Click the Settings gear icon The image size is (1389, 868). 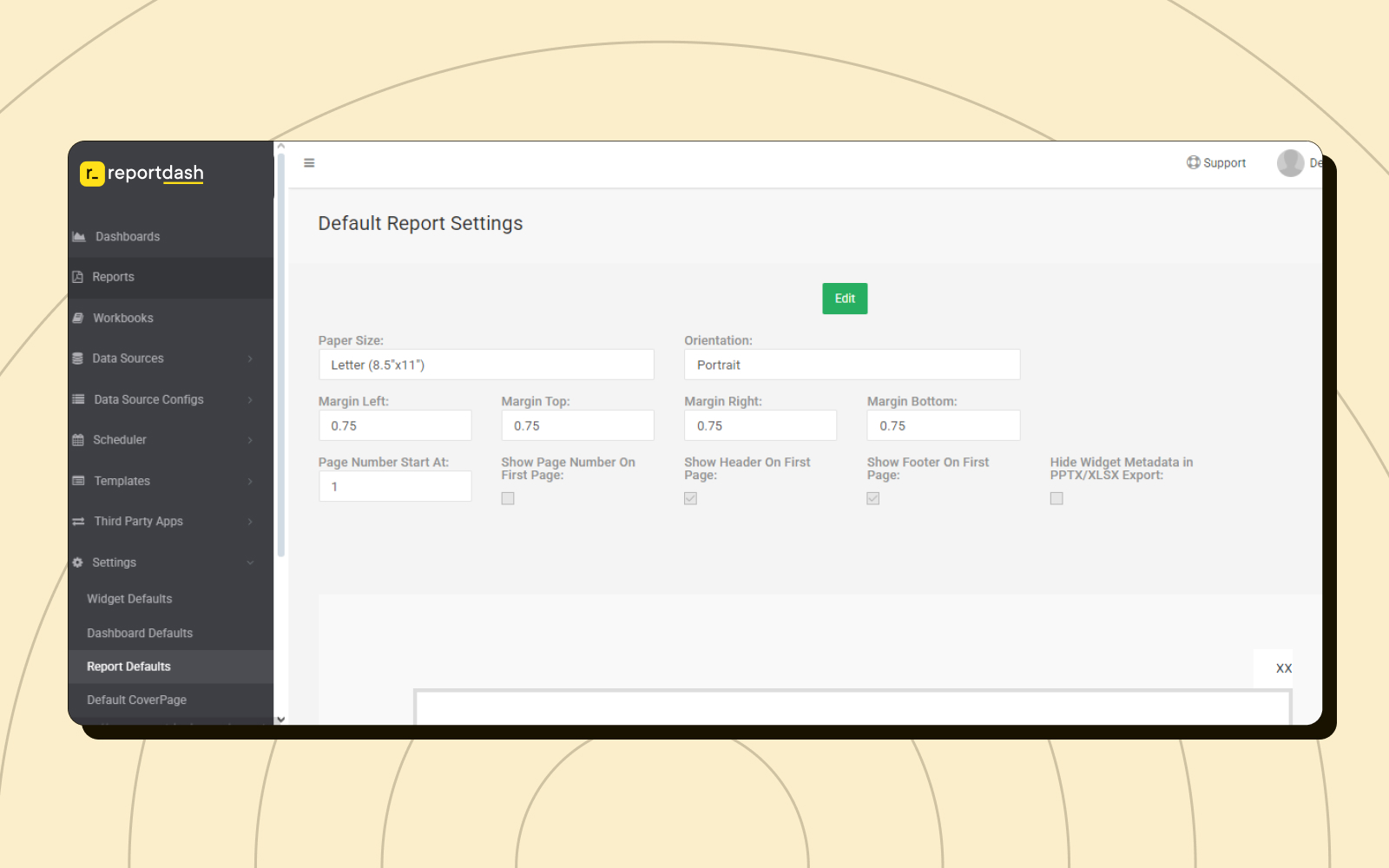[x=77, y=562]
